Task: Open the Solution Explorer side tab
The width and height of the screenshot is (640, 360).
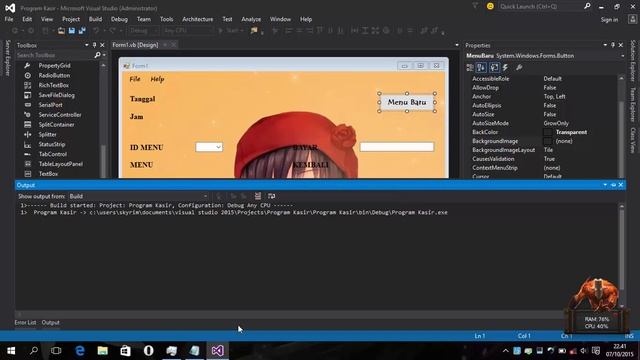Action: 633,61
